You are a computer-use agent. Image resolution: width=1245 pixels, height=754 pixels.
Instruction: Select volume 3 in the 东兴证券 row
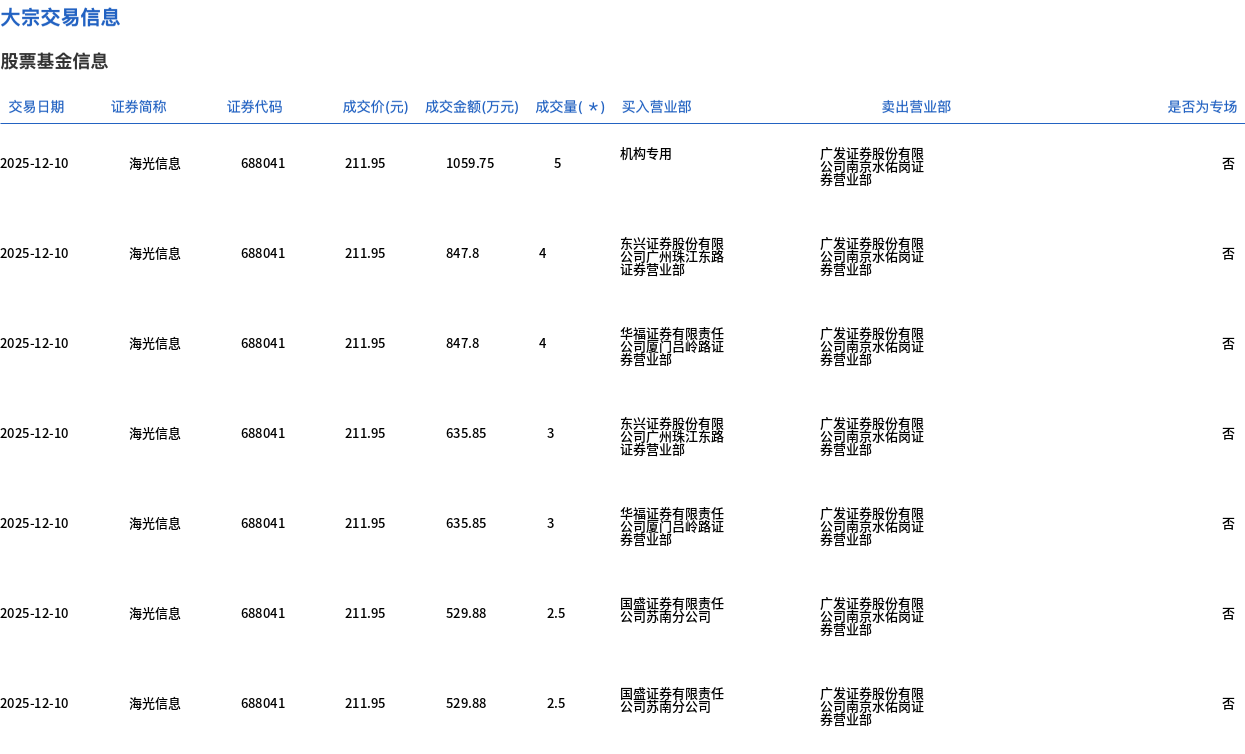[551, 433]
